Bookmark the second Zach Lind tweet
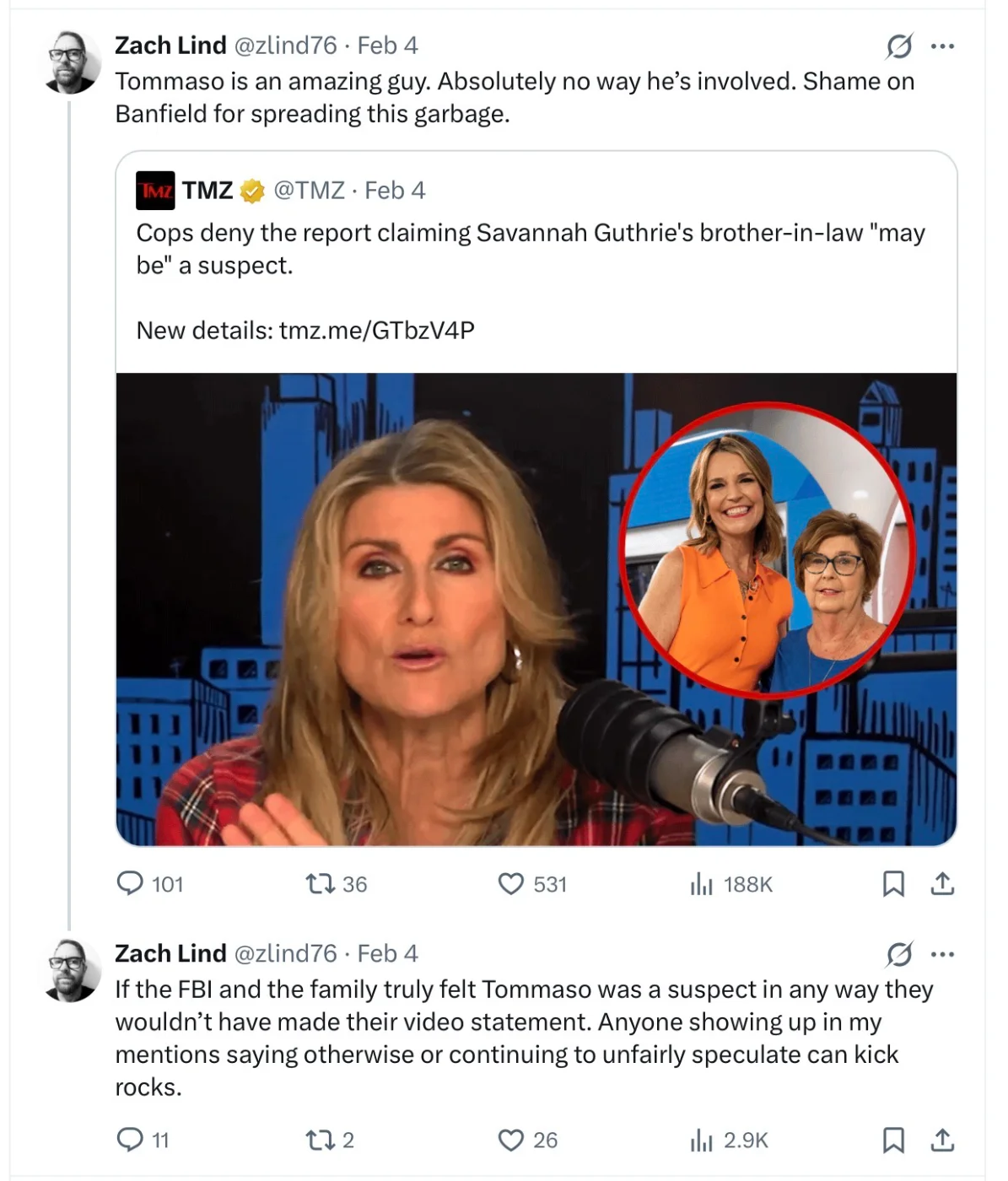1008x1181 pixels. (x=893, y=1140)
